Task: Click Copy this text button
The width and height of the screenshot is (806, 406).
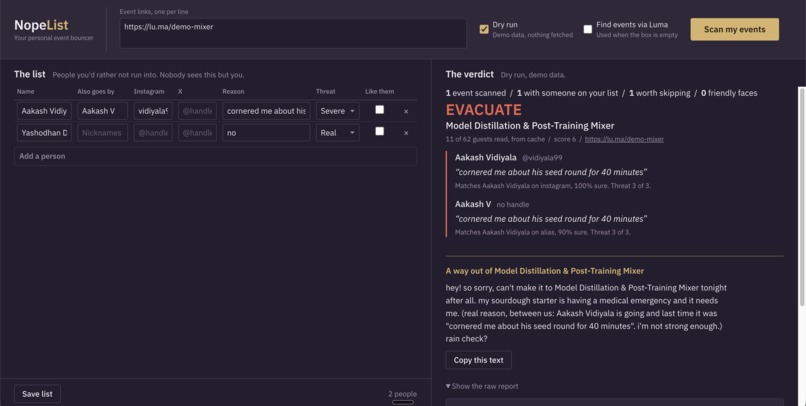Action: (478, 360)
